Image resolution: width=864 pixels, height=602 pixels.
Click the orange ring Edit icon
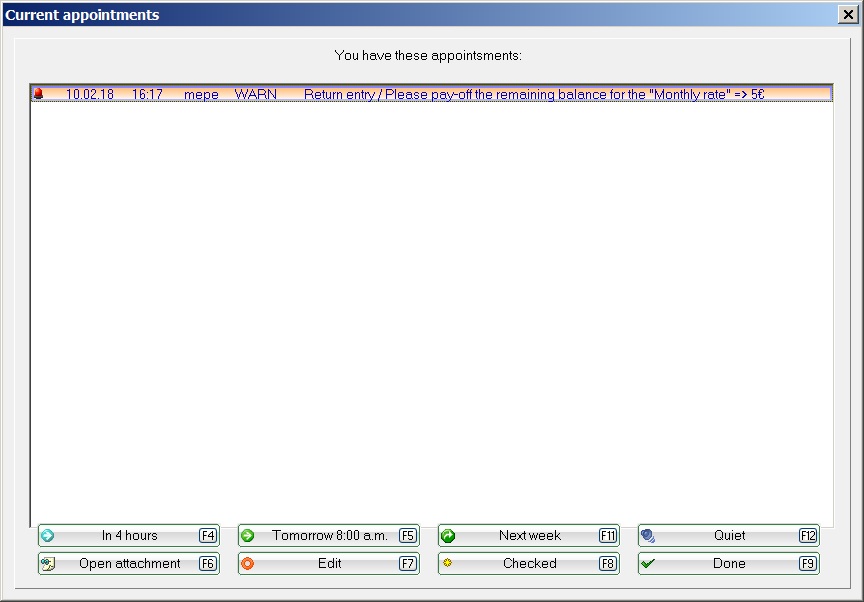(248, 564)
